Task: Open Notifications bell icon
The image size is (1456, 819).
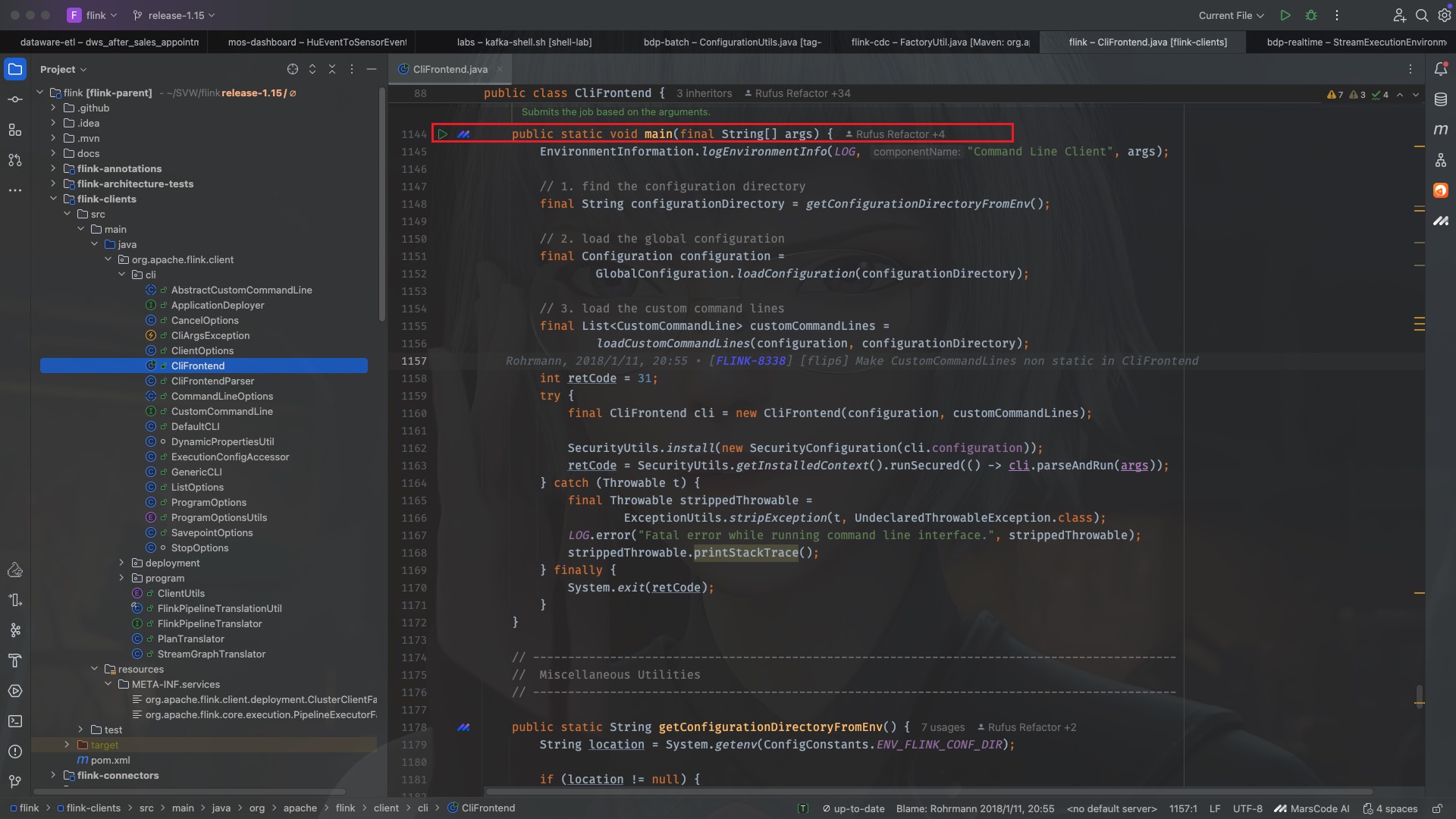Action: (1441, 69)
